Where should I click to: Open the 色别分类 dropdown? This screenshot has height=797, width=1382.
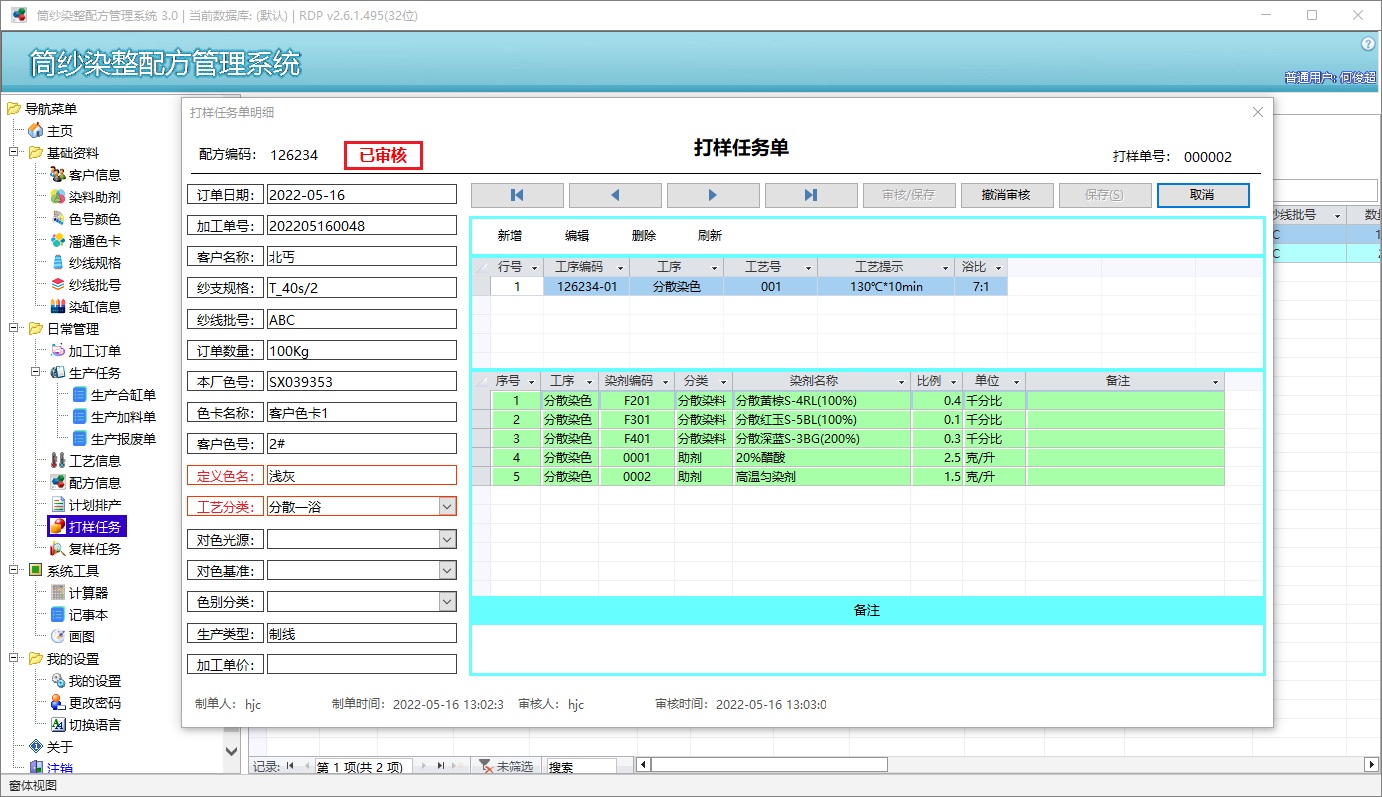coord(447,602)
